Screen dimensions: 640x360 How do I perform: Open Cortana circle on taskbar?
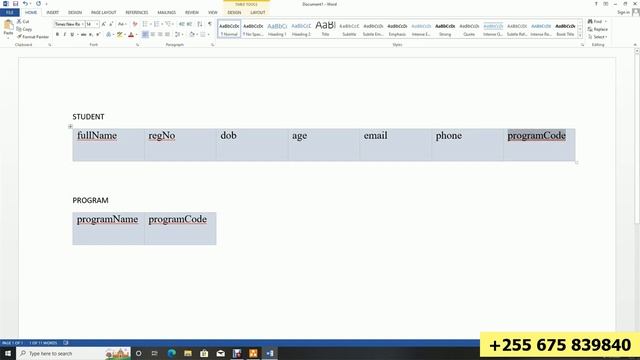[x=138, y=353]
